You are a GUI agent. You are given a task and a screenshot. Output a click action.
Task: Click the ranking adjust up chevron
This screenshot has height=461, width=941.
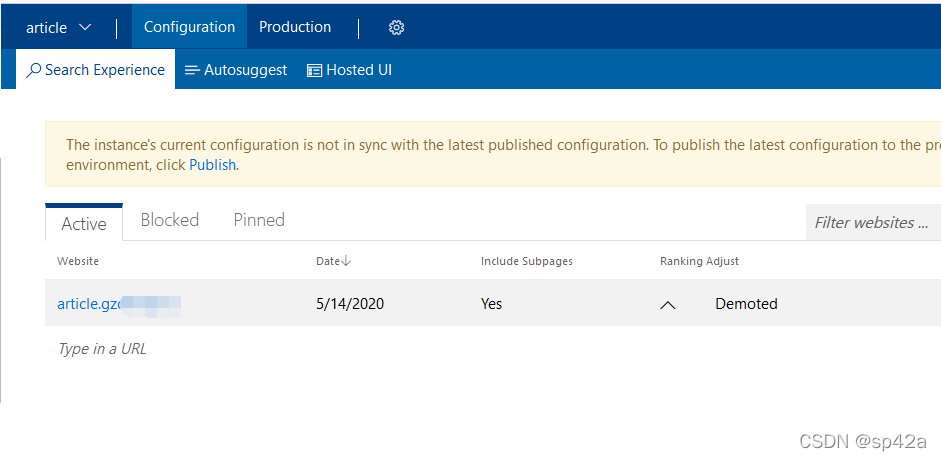pos(668,305)
